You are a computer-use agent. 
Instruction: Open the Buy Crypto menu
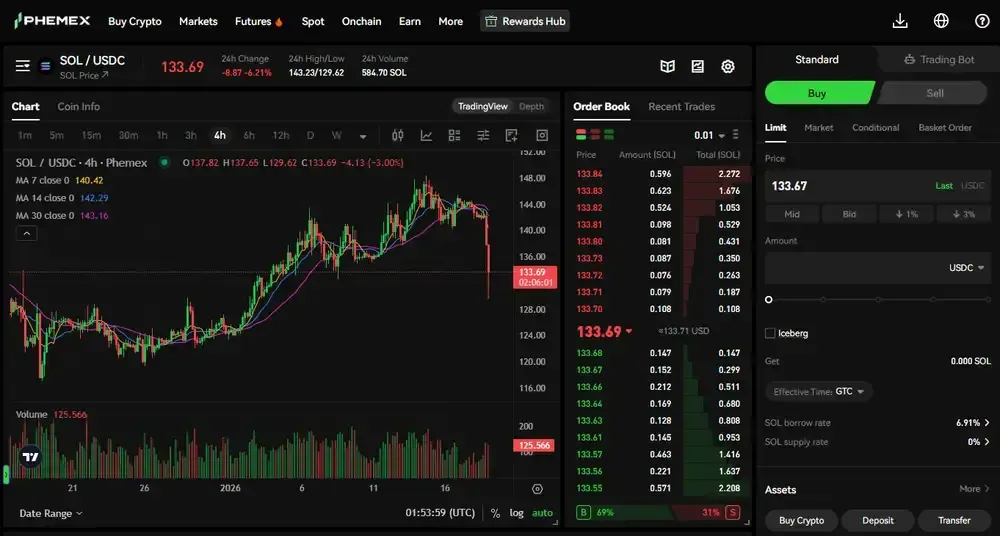click(x=135, y=21)
